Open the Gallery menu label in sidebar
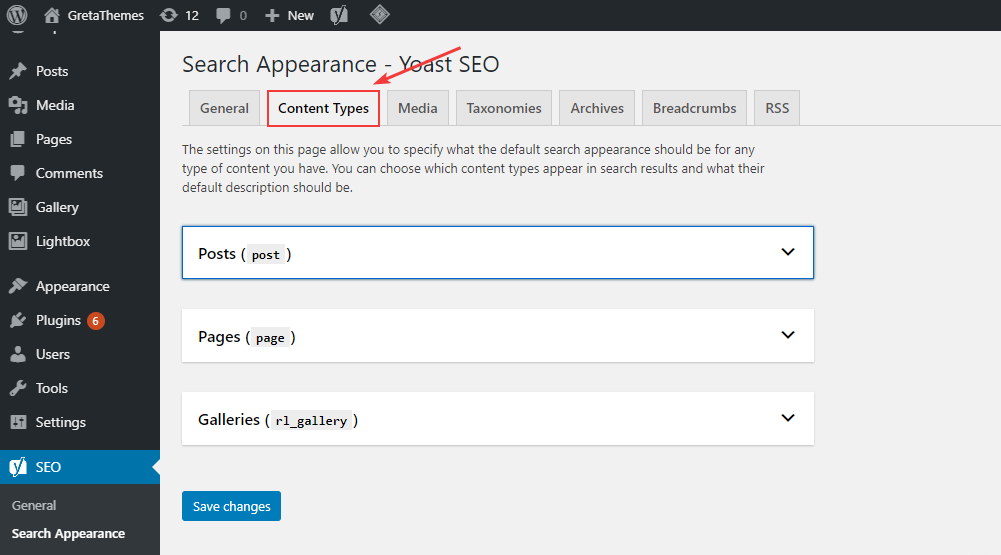Image resolution: width=1001 pixels, height=555 pixels. [x=57, y=208]
